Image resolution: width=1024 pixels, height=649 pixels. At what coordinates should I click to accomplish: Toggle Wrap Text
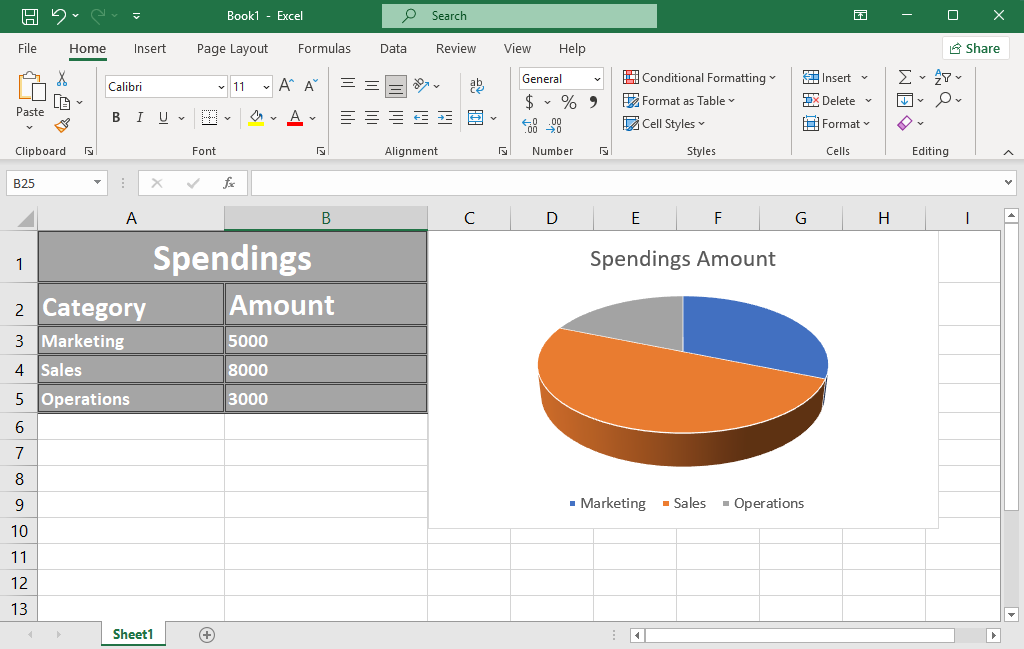[477, 86]
